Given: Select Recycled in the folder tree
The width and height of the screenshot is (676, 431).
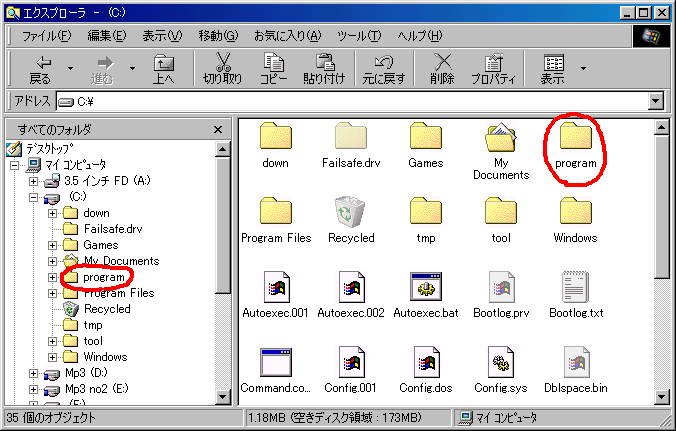Looking at the screenshot, I should point(107,309).
